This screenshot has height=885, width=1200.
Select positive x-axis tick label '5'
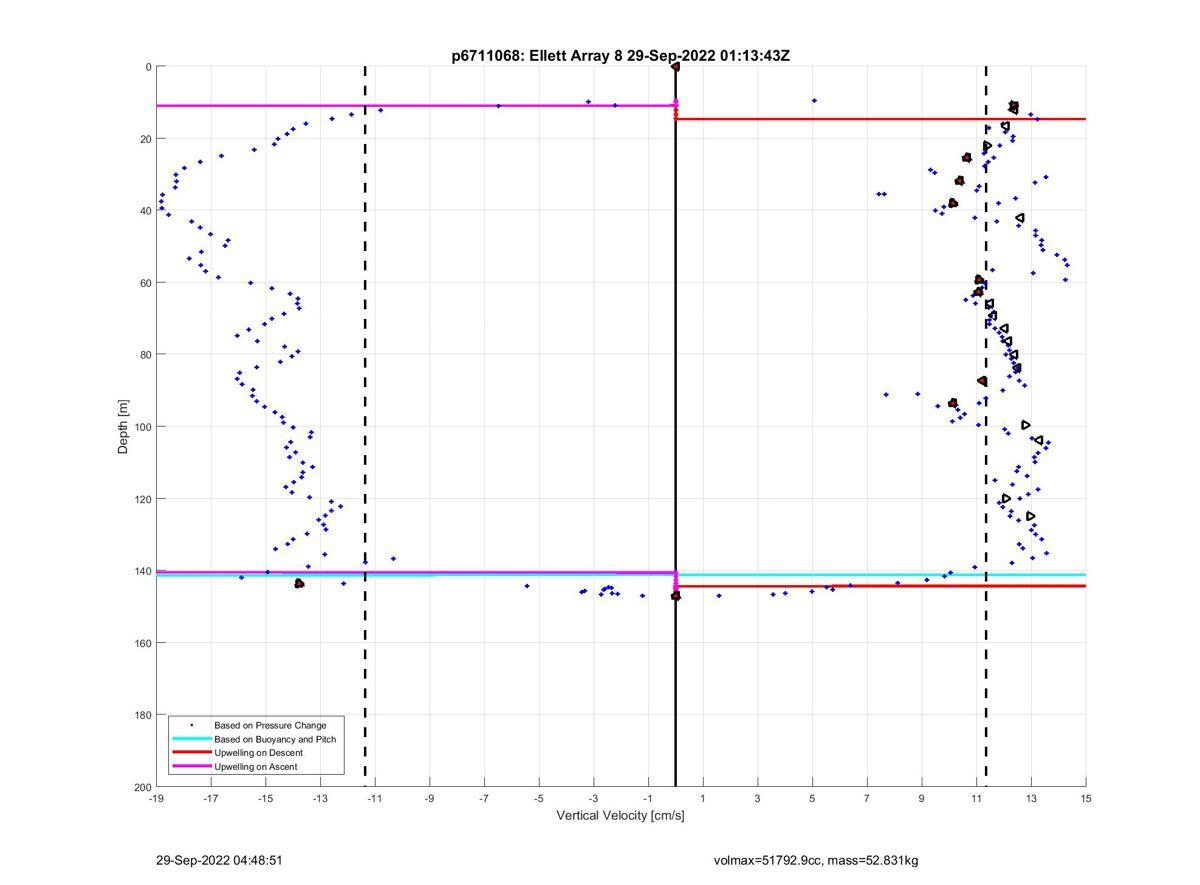point(812,798)
